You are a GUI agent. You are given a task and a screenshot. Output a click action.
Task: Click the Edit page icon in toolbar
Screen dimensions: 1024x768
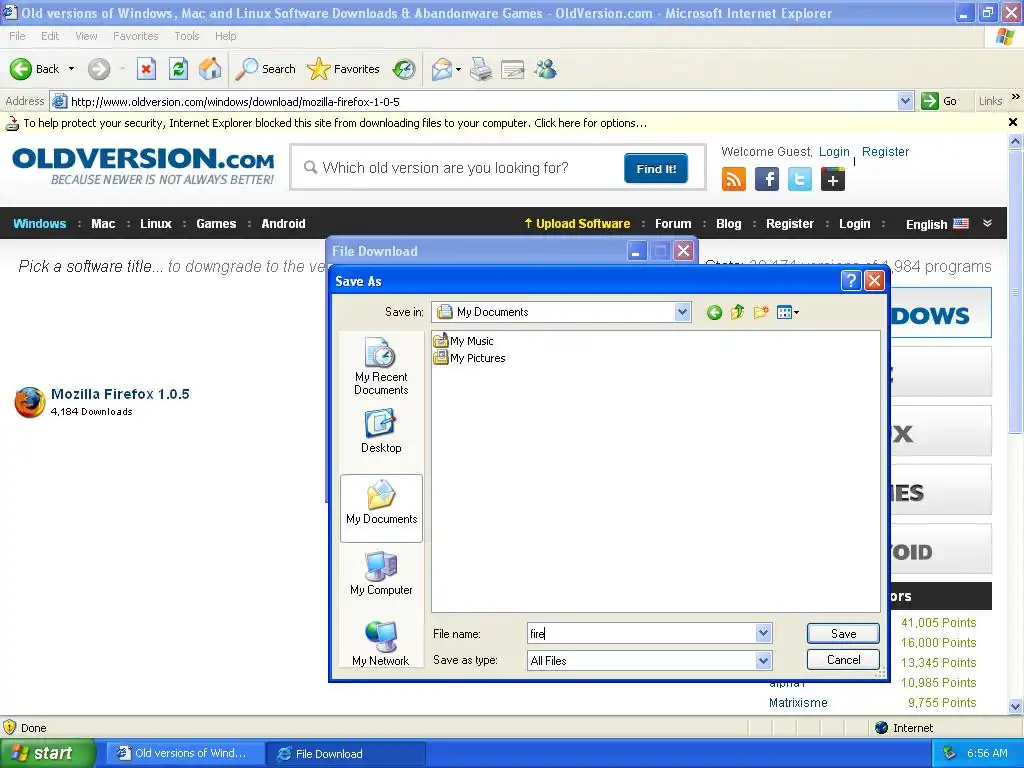(513, 69)
